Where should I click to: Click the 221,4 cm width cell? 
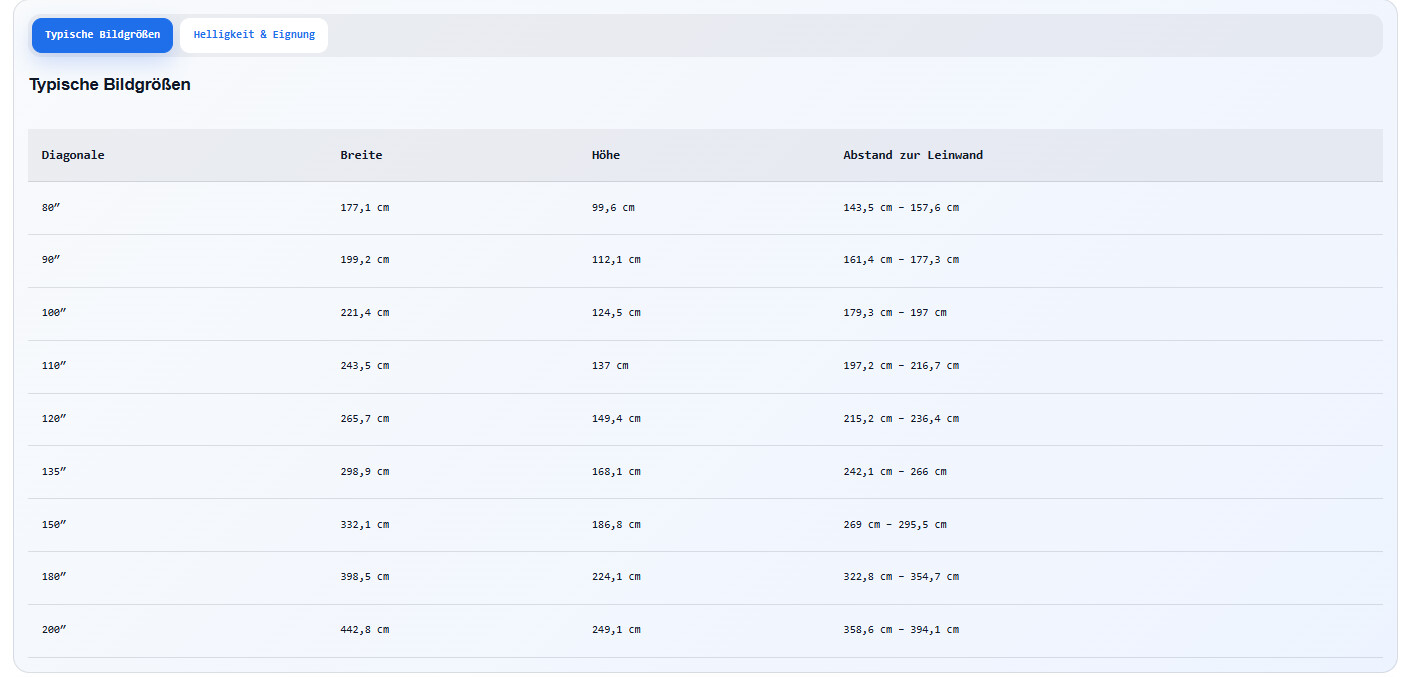coord(365,313)
